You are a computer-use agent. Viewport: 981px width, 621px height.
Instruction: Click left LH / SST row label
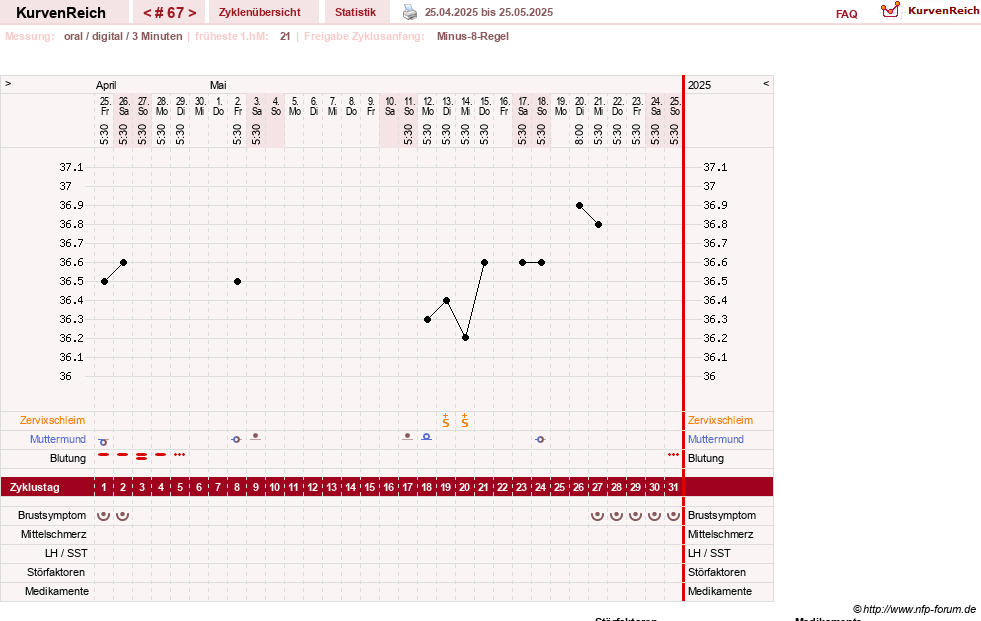66,553
